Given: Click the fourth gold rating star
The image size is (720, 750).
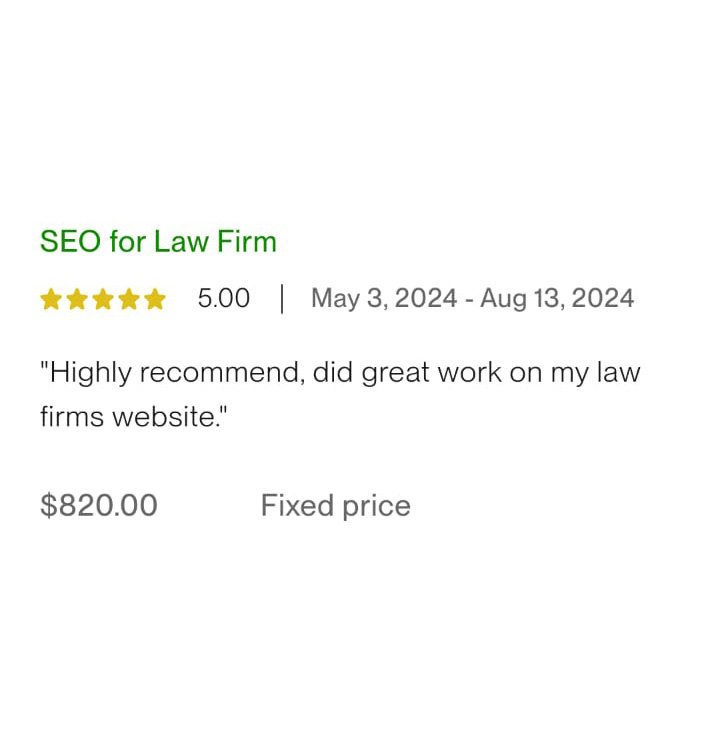Looking at the screenshot, I should point(129,299).
